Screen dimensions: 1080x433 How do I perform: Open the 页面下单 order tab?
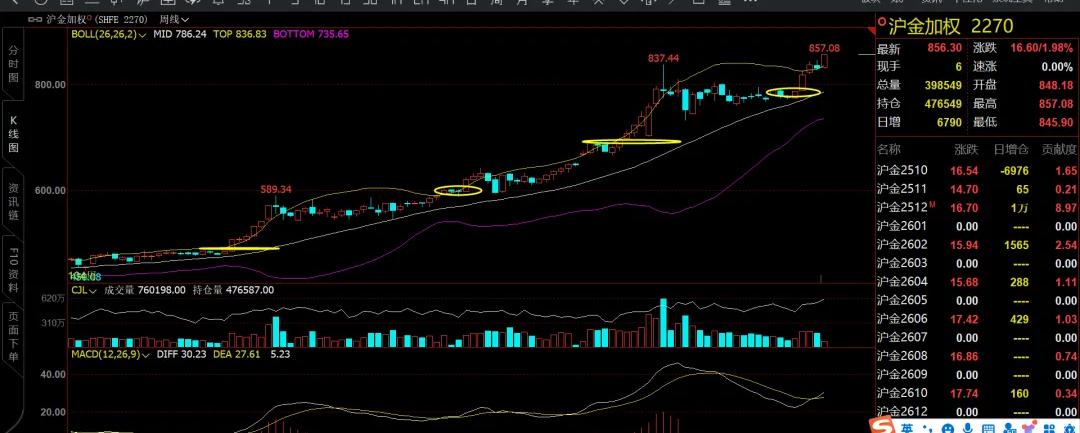(x=13, y=337)
